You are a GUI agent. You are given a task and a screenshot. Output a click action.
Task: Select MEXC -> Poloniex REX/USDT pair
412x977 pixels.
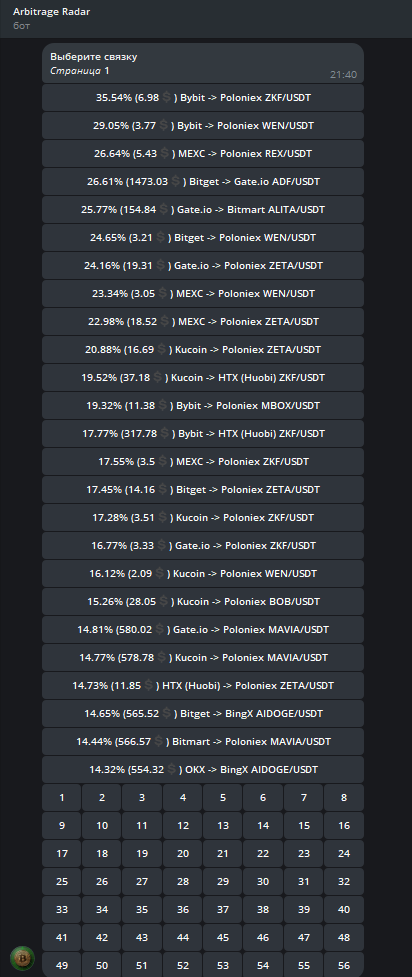203,154
